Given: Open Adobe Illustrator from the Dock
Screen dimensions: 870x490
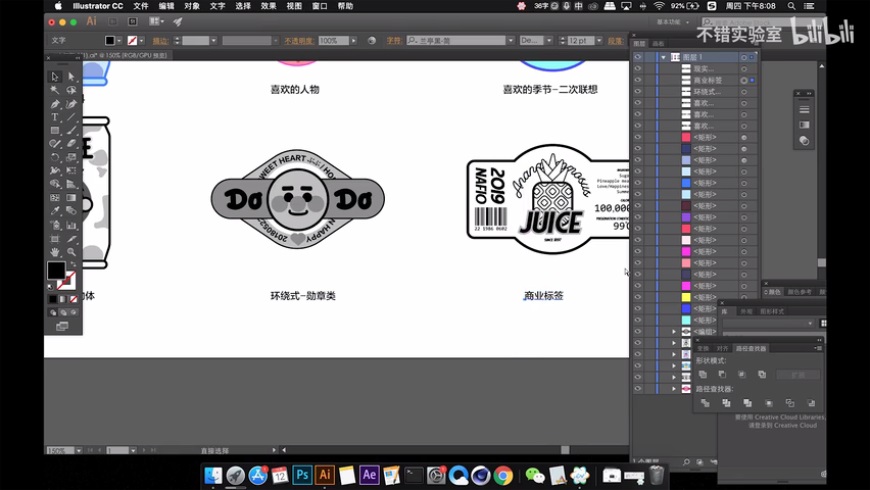Looking at the screenshot, I should pos(325,475).
